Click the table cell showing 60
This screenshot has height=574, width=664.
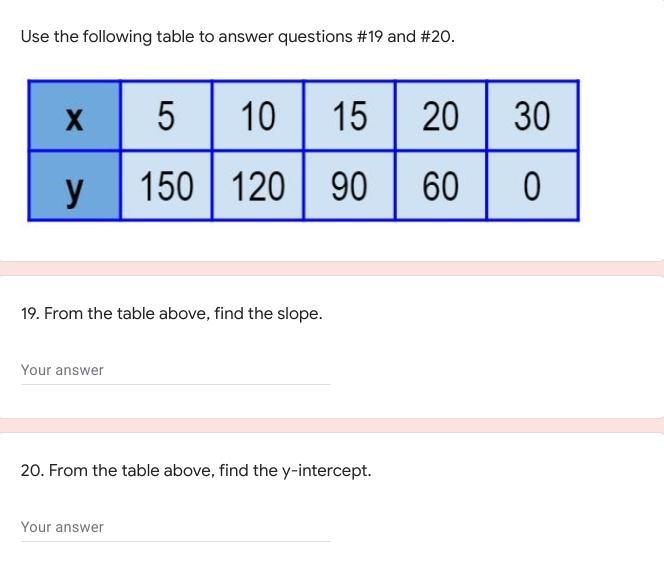click(440, 186)
